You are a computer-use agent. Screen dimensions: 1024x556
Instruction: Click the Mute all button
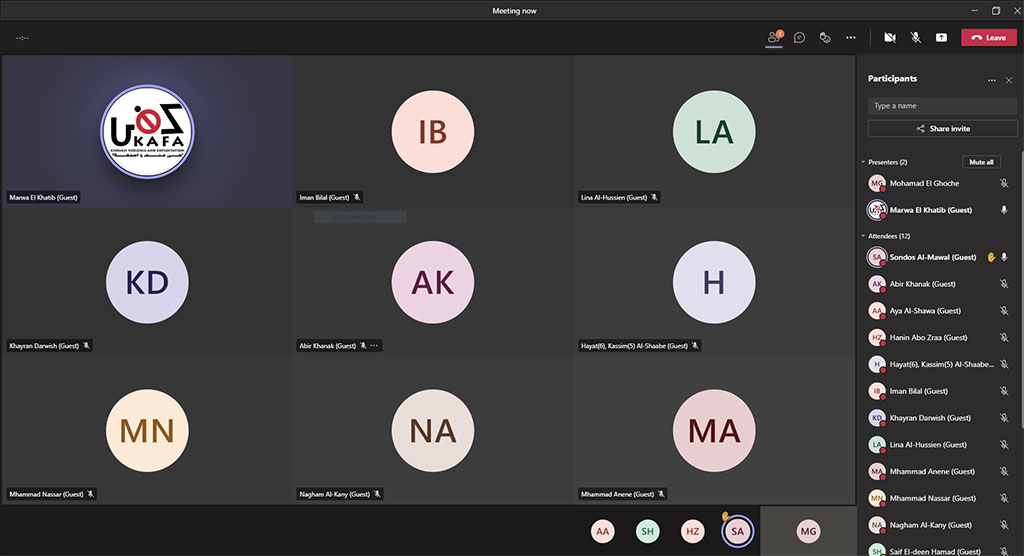[x=980, y=162]
